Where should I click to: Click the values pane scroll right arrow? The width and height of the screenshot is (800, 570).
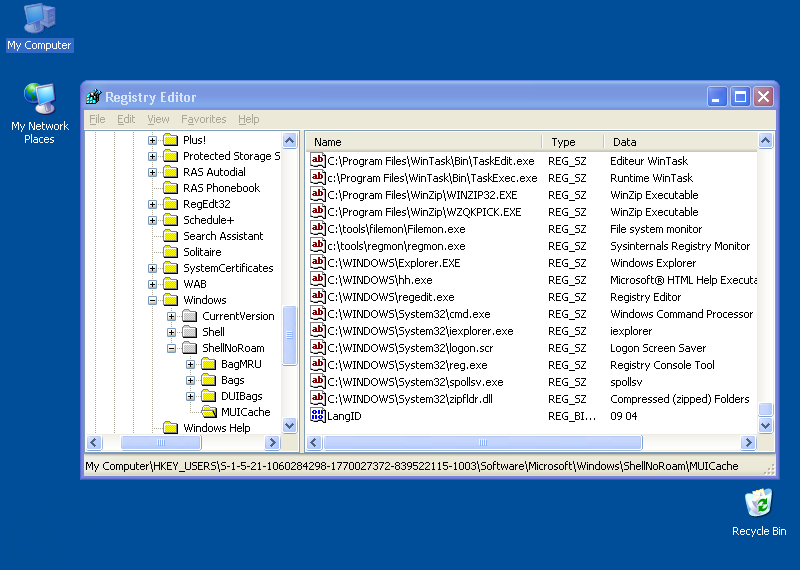pos(748,442)
